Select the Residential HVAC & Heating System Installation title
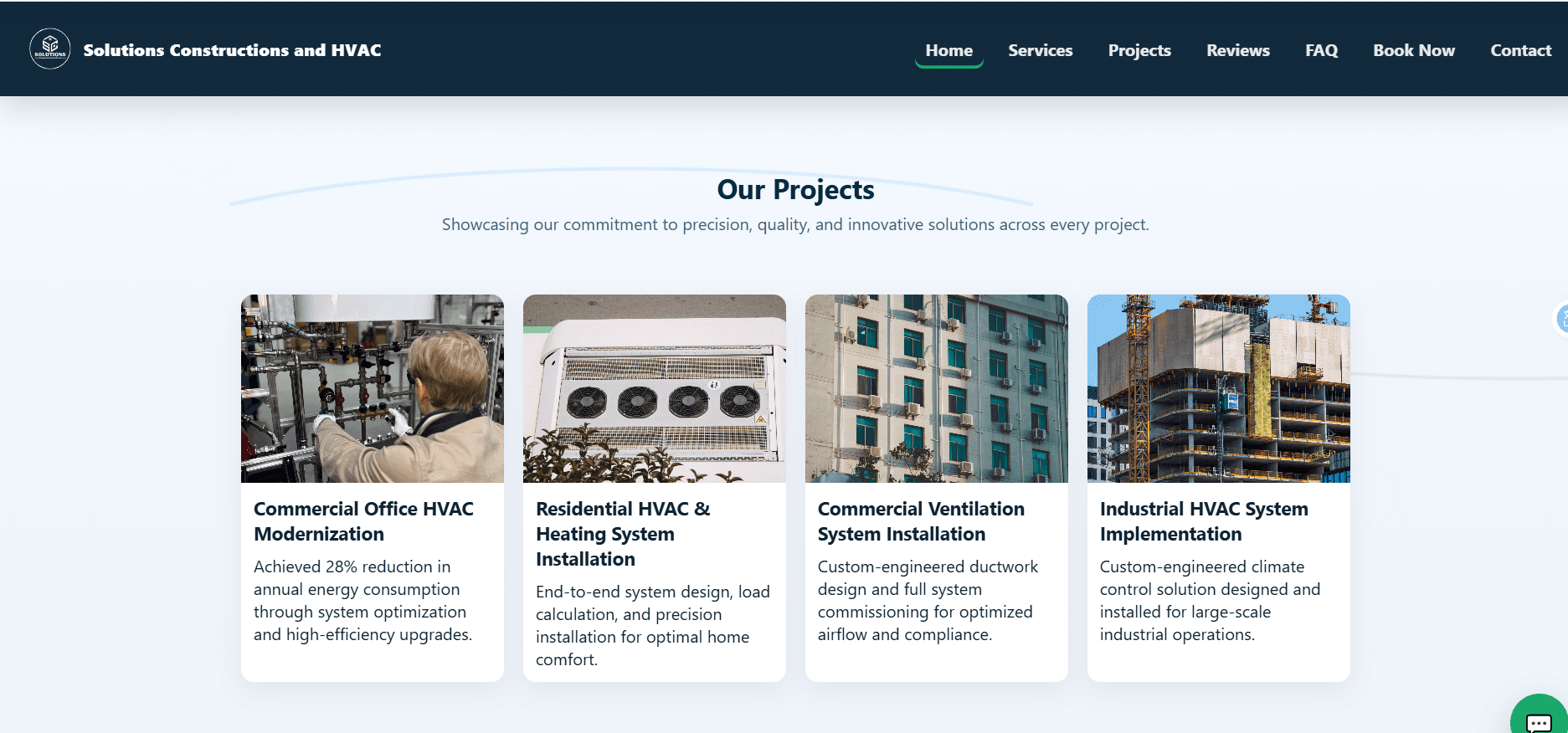This screenshot has width=1568, height=733. pos(623,534)
